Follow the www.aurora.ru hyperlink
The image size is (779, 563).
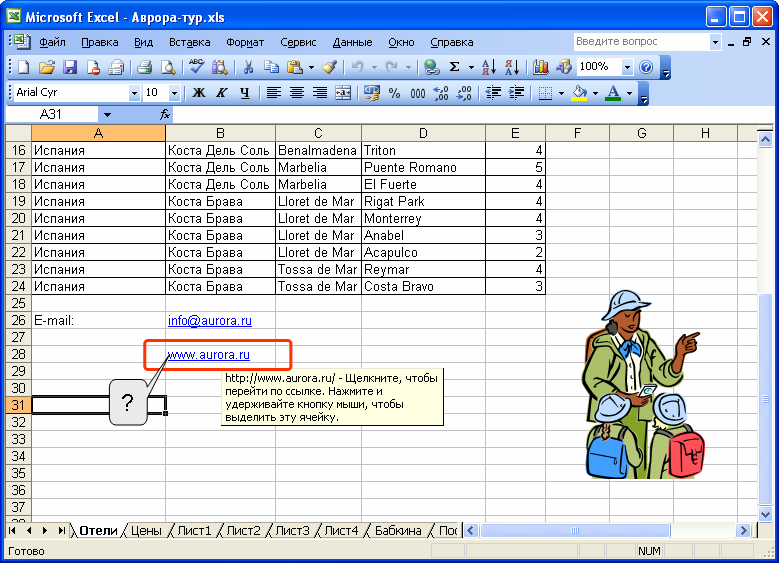pyautogui.click(x=209, y=354)
